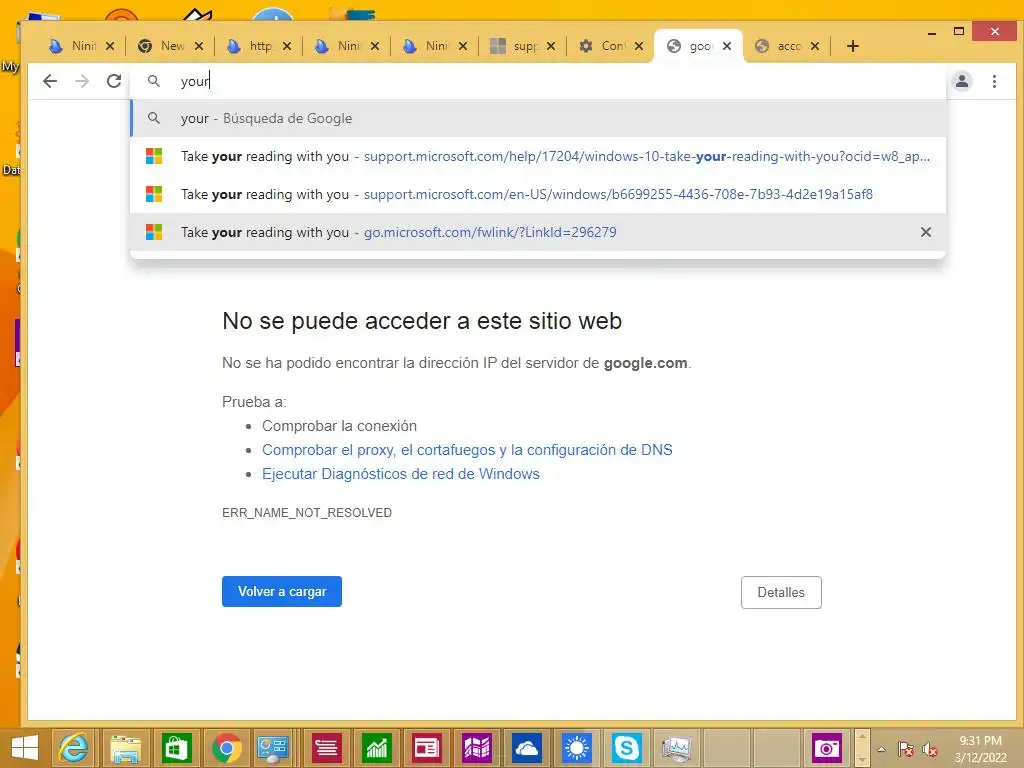Viewport: 1024px width, 768px height.
Task: Click the 'Detalles' button
Action: point(781,592)
